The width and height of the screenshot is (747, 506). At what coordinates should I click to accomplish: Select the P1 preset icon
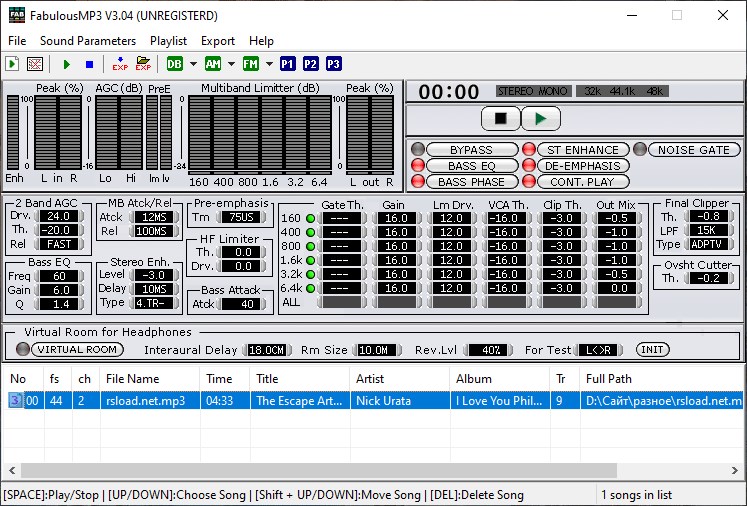288,64
